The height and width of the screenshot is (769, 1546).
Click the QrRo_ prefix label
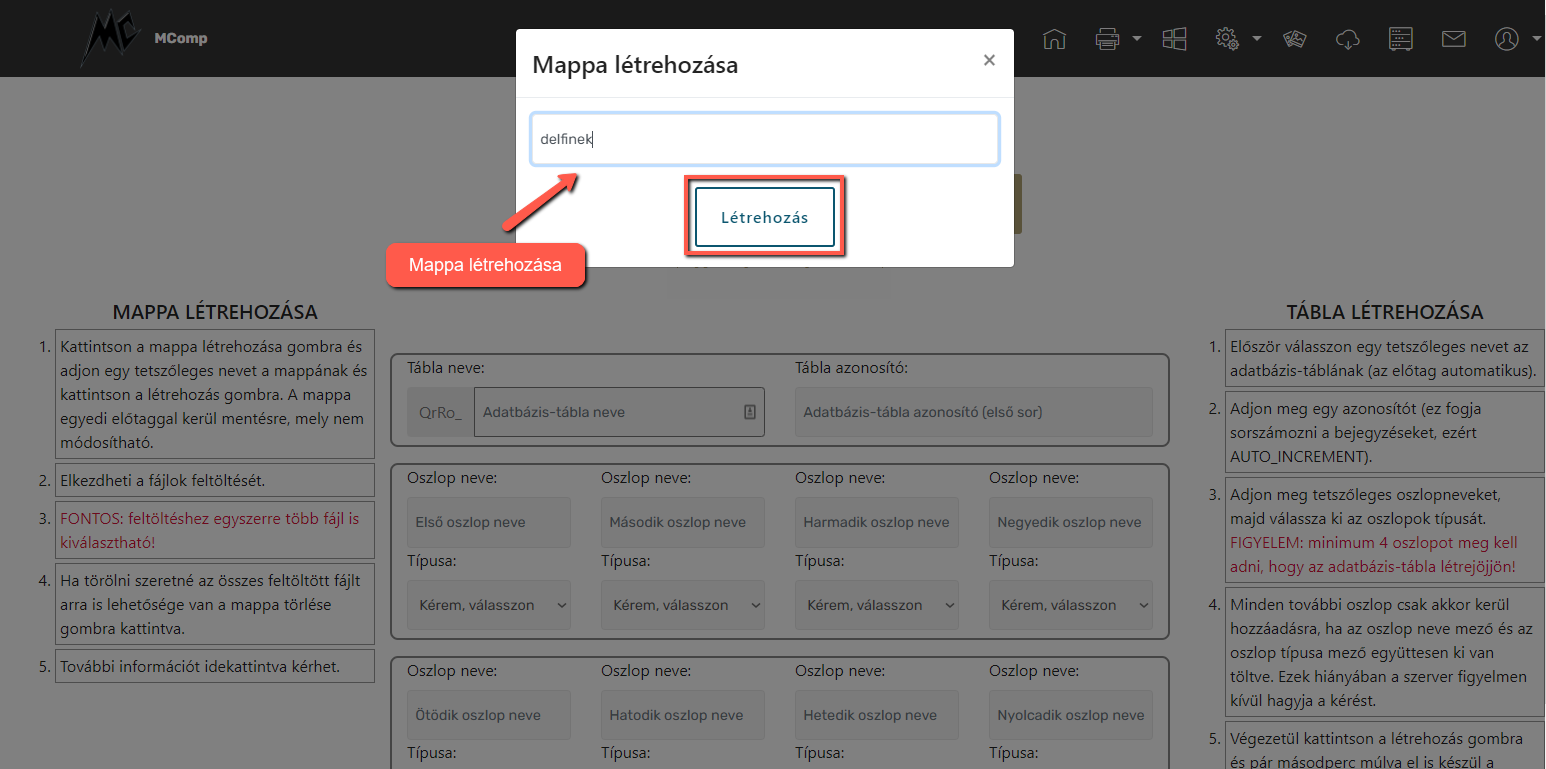[440, 412]
